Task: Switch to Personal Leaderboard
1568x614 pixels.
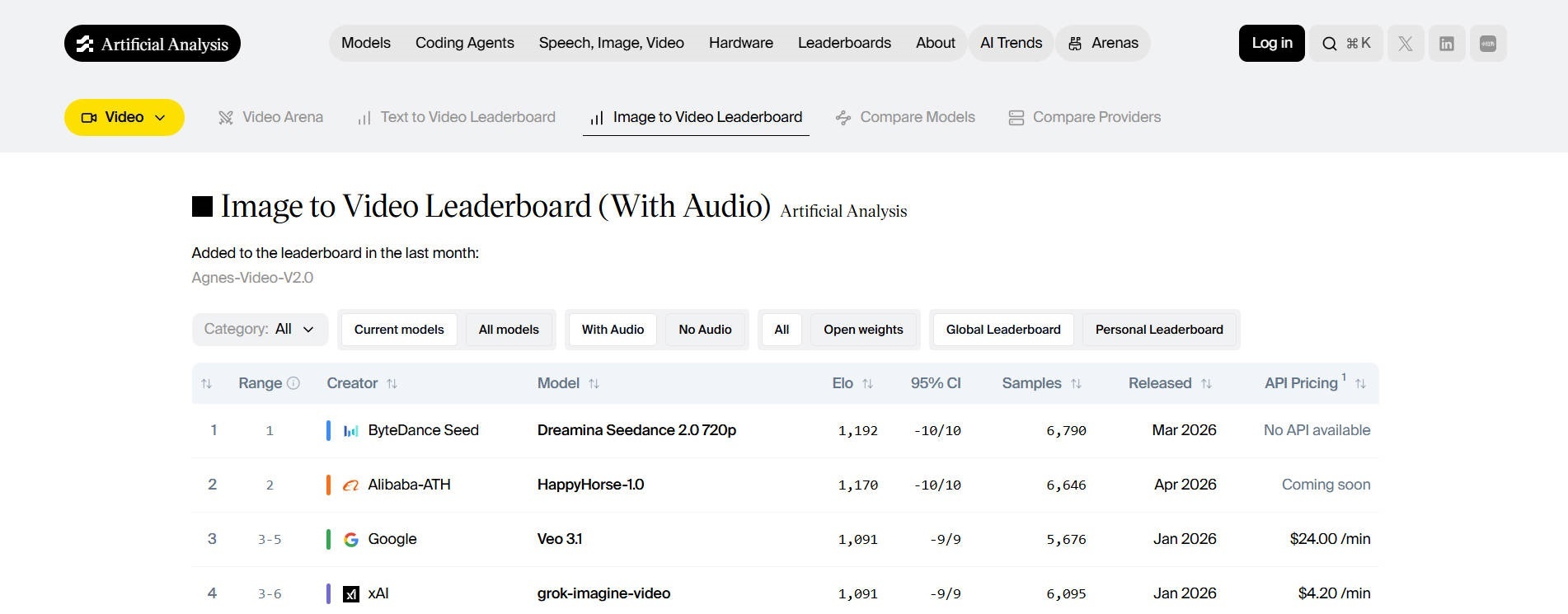Action: 1159,330
